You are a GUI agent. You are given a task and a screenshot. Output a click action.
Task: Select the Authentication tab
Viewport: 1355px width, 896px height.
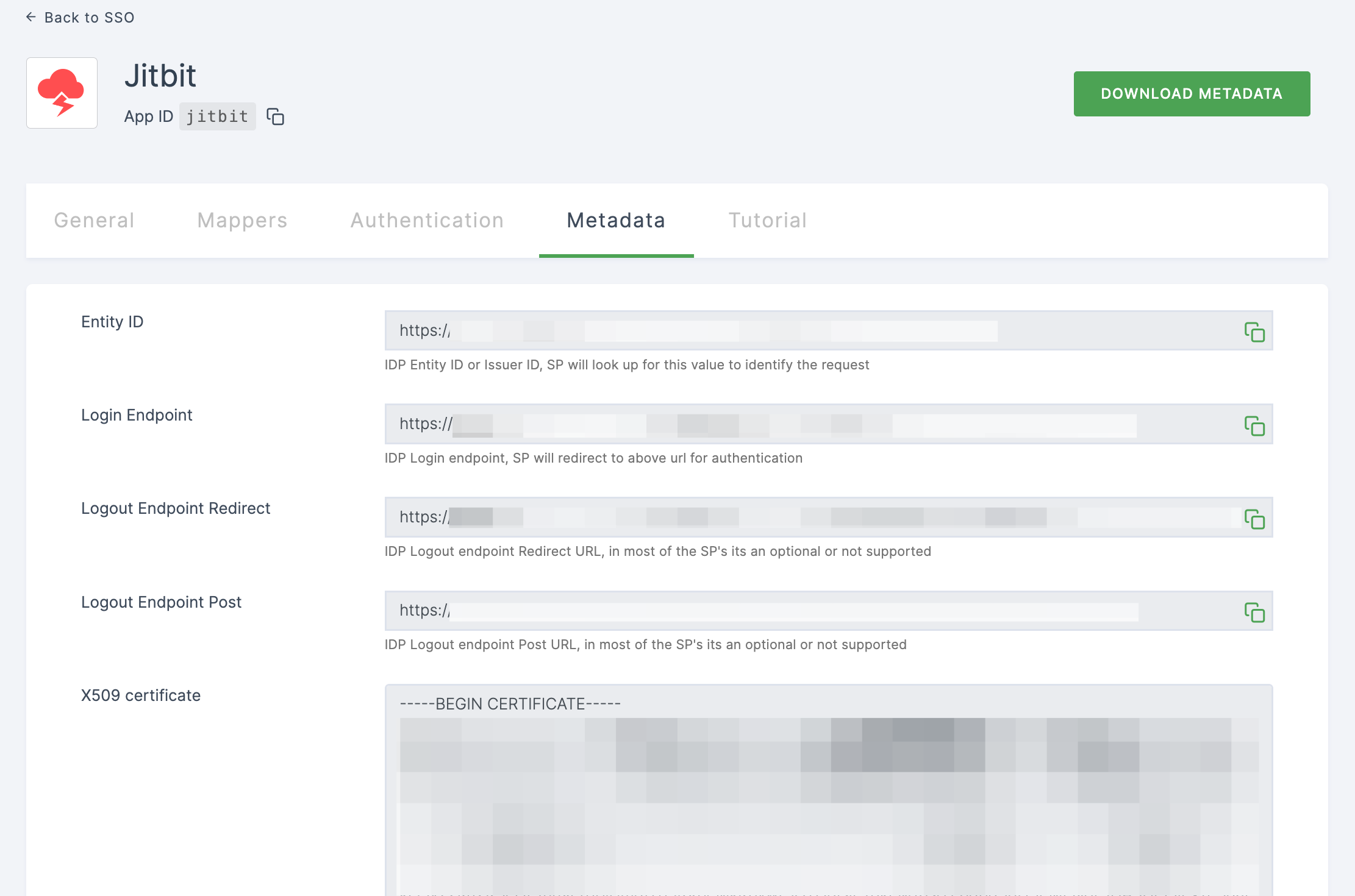(427, 220)
